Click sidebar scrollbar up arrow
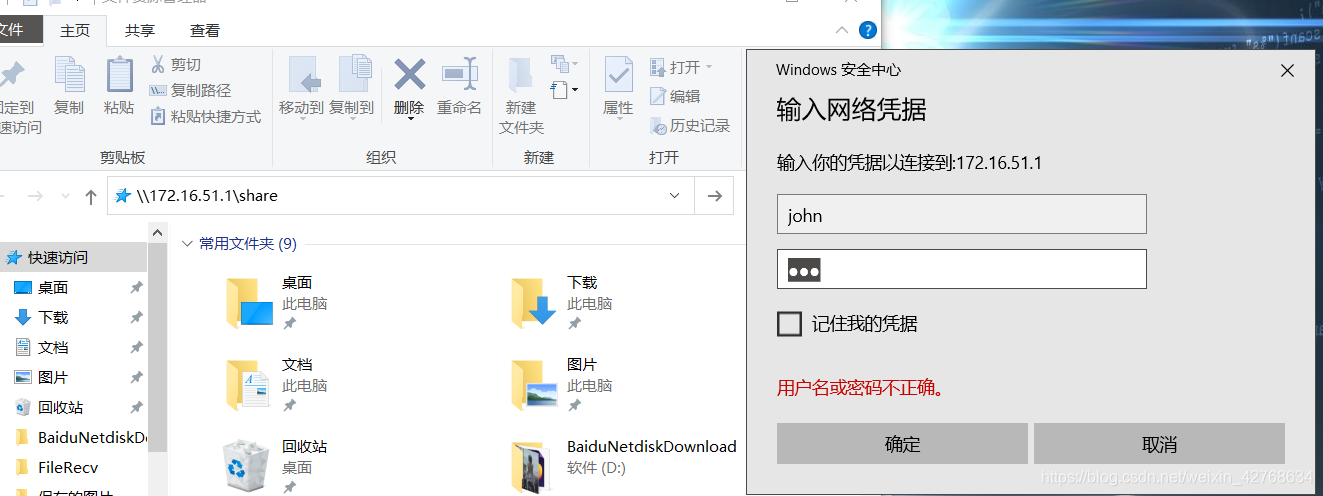 tap(157, 232)
